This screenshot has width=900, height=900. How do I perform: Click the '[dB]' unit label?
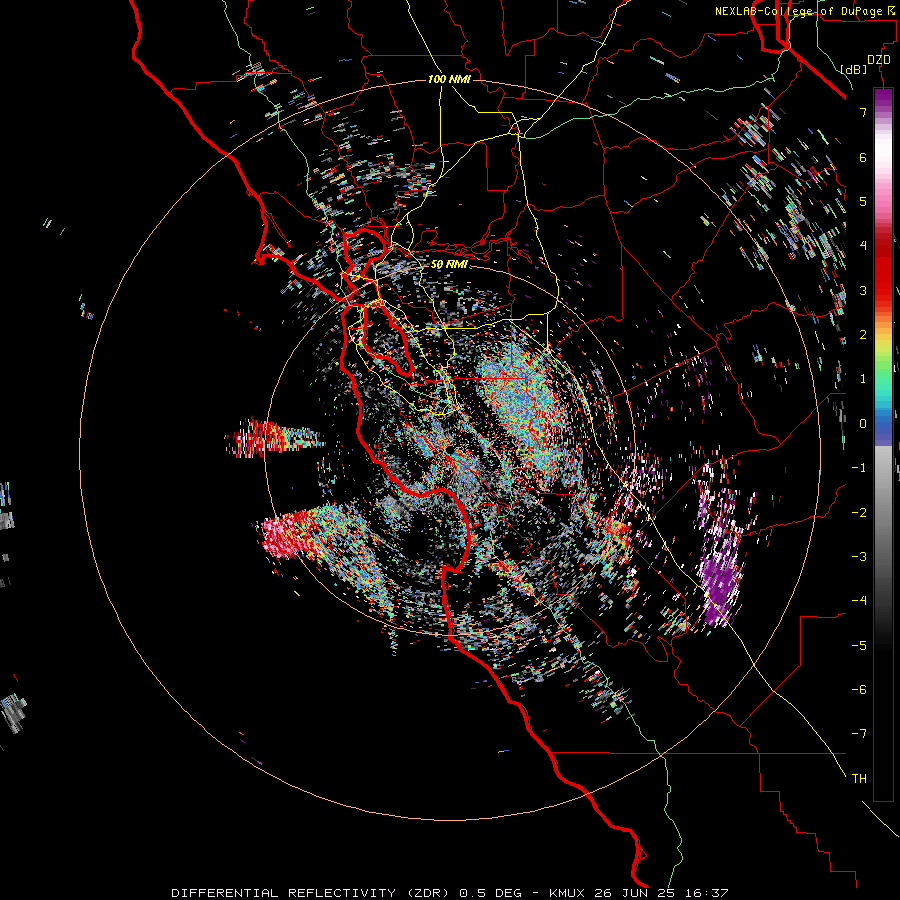[854, 69]
